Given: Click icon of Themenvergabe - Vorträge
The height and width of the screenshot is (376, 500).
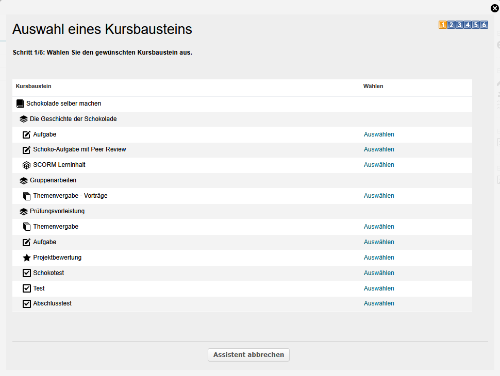Looking at the screenshot, I should pyautogui.click(x=26, y=196).
